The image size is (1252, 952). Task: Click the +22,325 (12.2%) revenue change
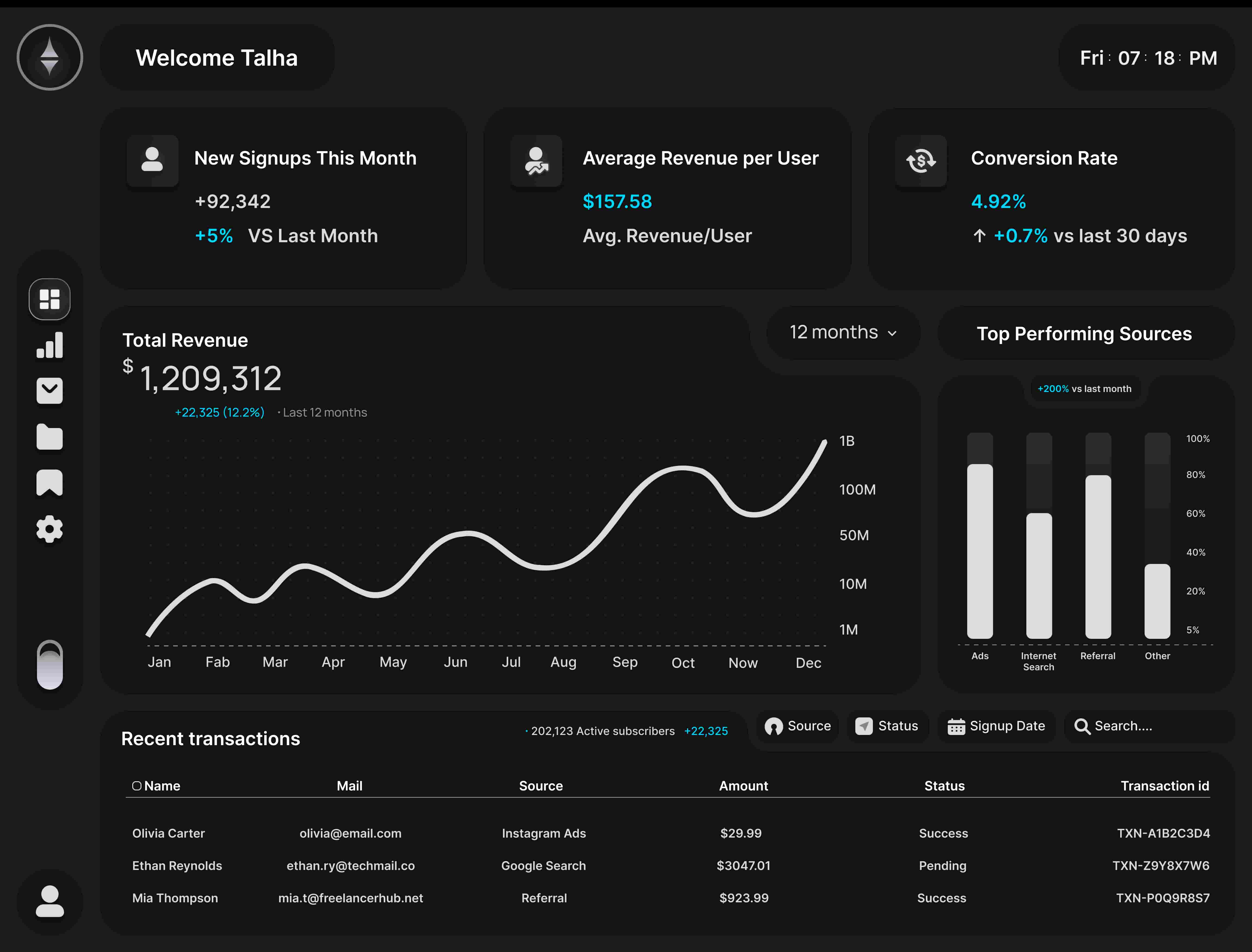click(220, 413)
